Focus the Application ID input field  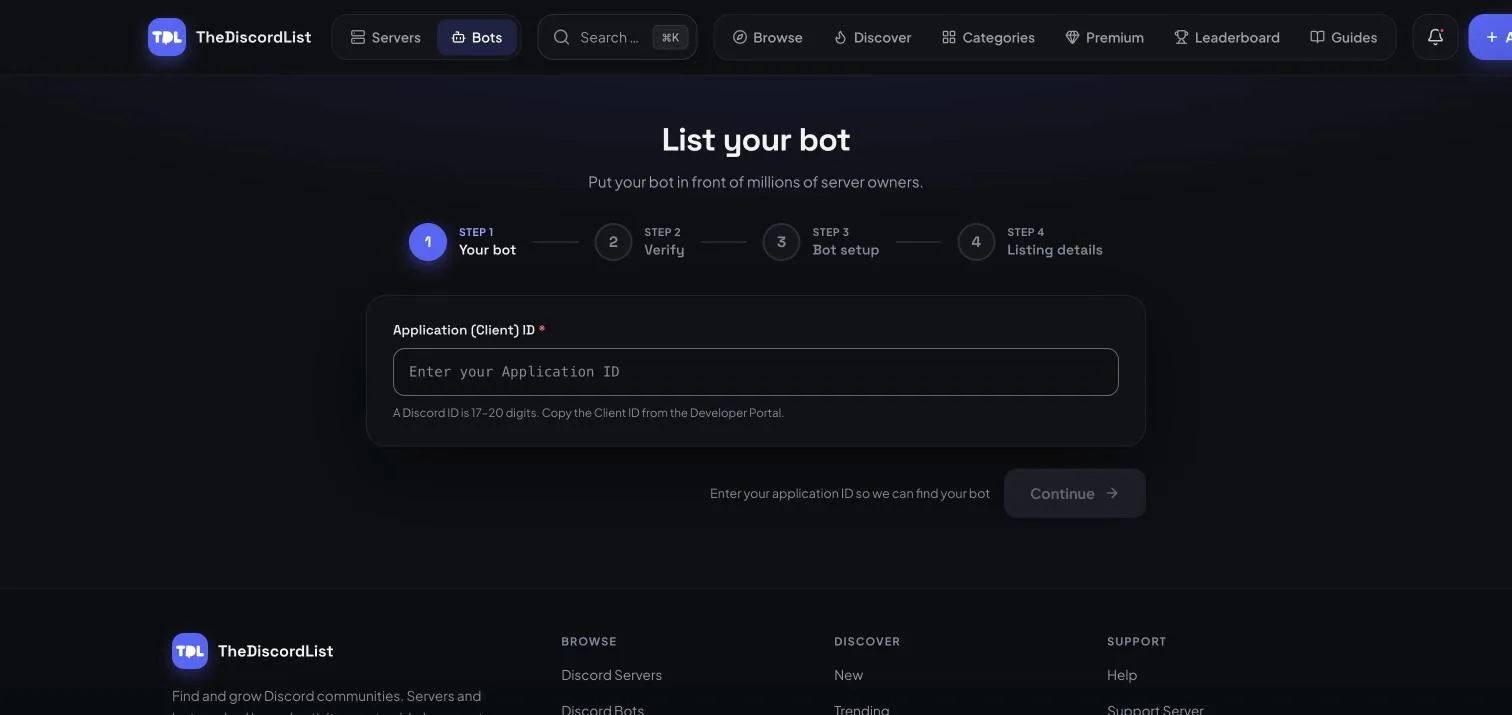[755, 372]
